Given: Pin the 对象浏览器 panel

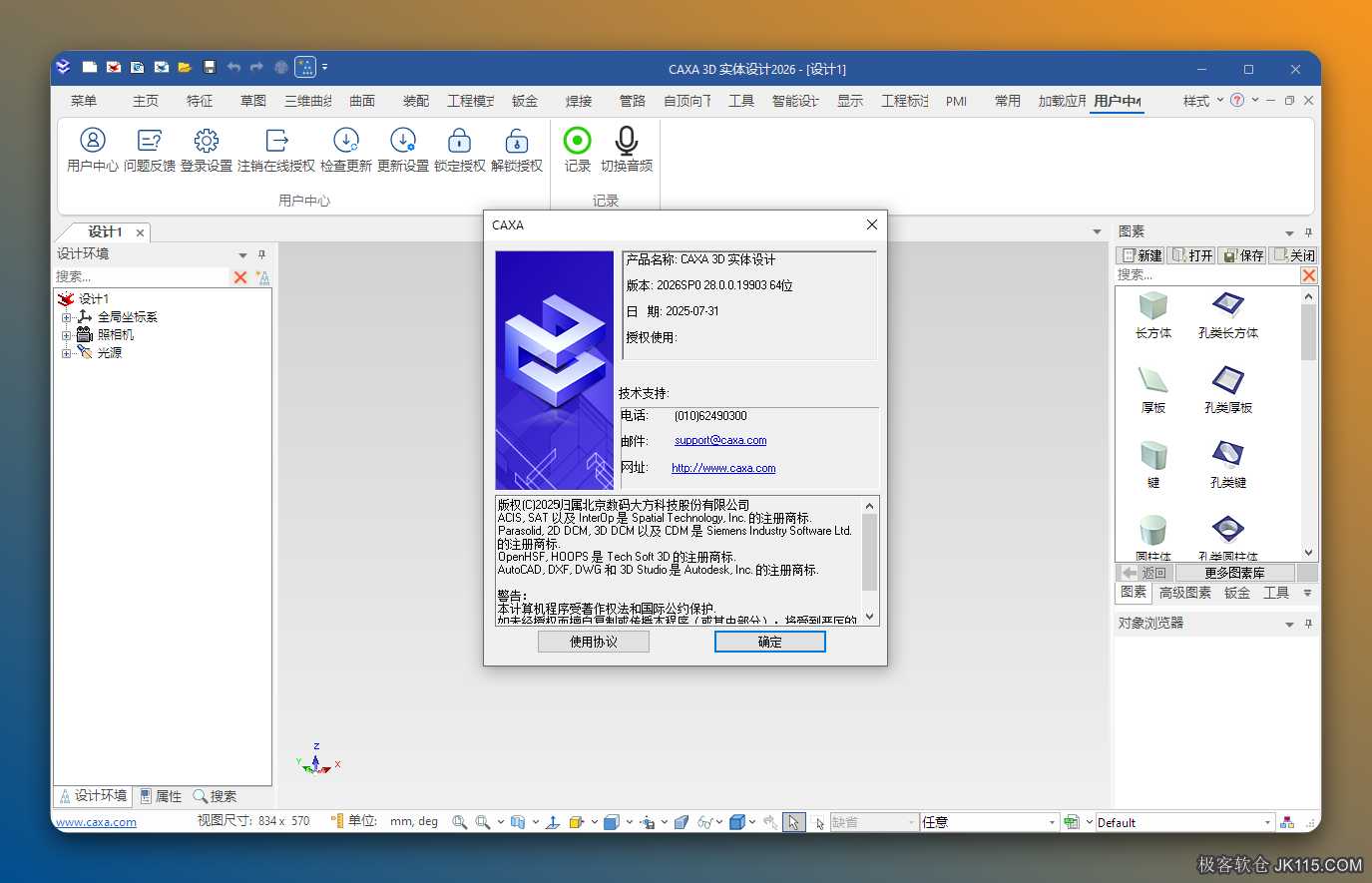Looking at the screenshot, I should (x=1308, y=624).
